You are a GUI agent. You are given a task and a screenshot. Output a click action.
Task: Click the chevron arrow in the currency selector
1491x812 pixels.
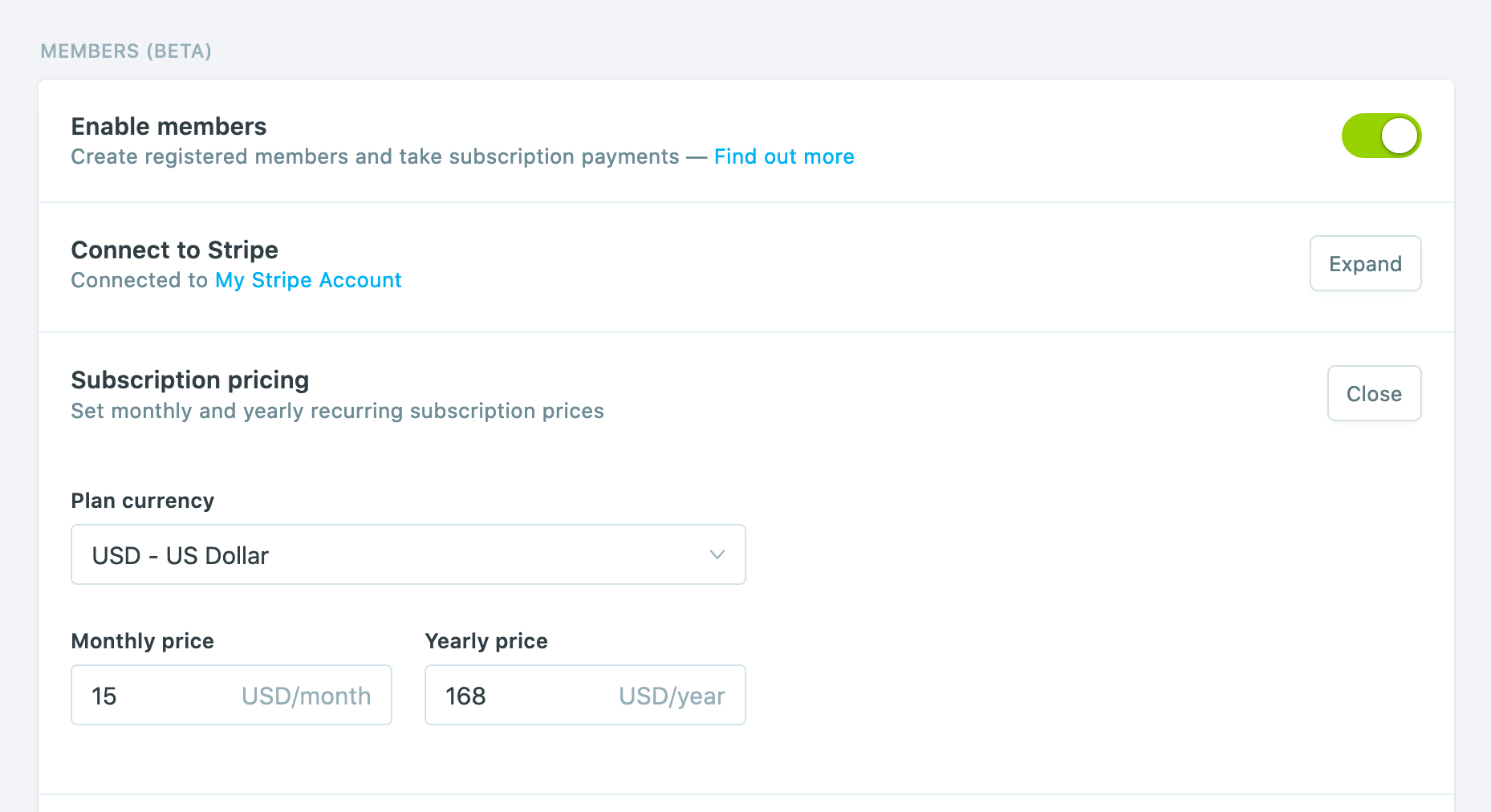click(x=717, y=554)
